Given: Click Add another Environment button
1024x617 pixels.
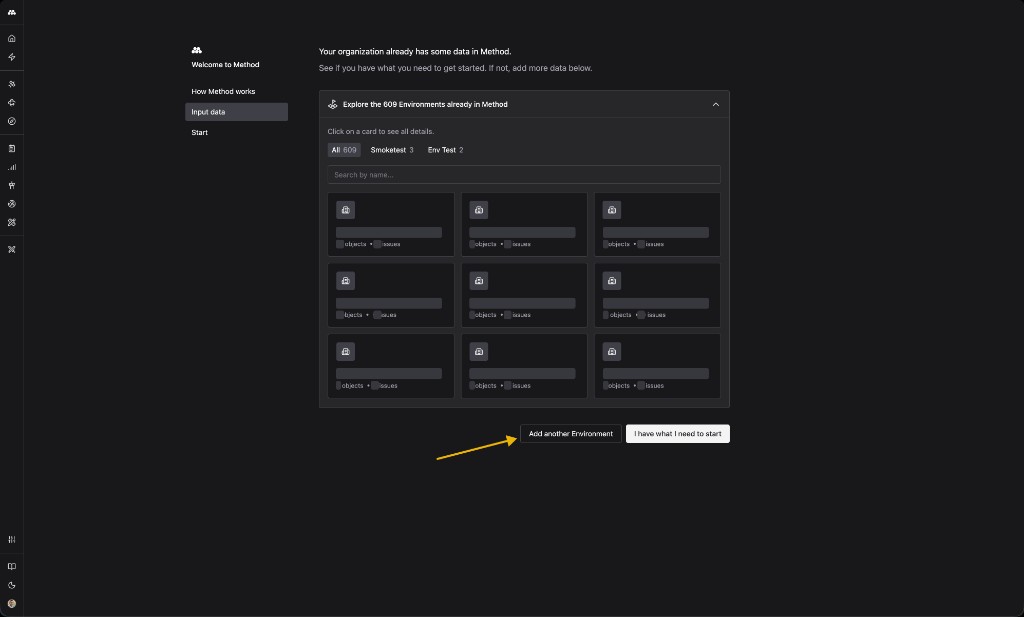Looking at the screenshot, I should [x=571, y=434].
